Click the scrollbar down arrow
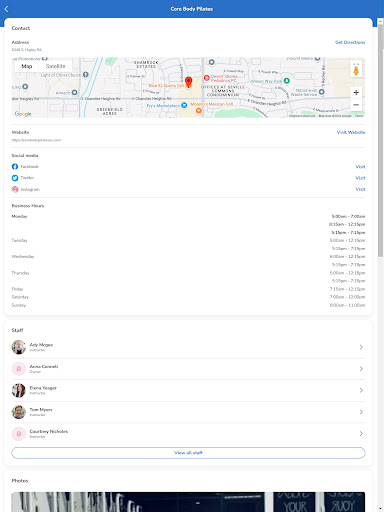384x512 pixels. pos(380,509)
